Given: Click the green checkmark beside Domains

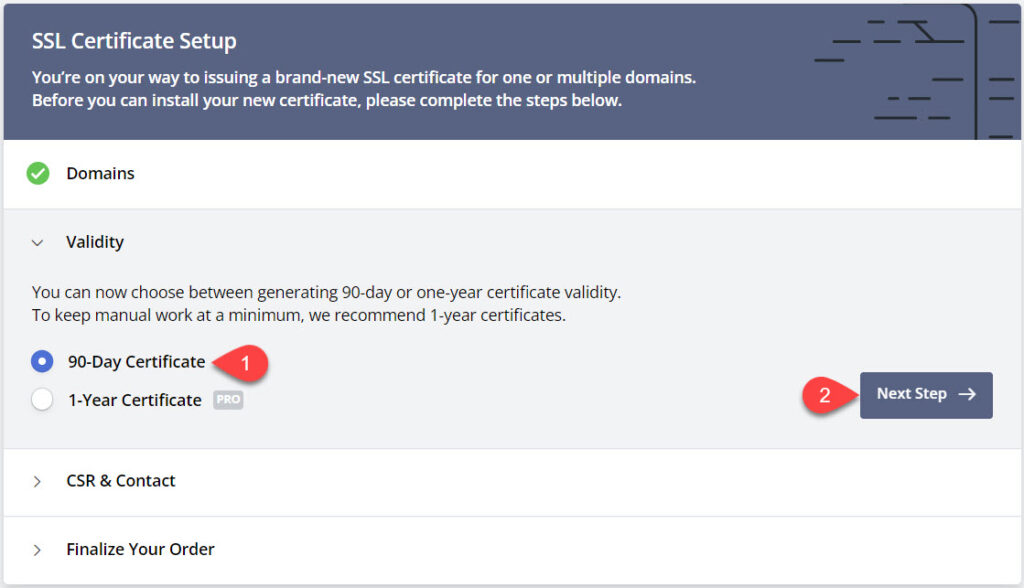Looking at the screenshot, I should click(x=38, y=174).
